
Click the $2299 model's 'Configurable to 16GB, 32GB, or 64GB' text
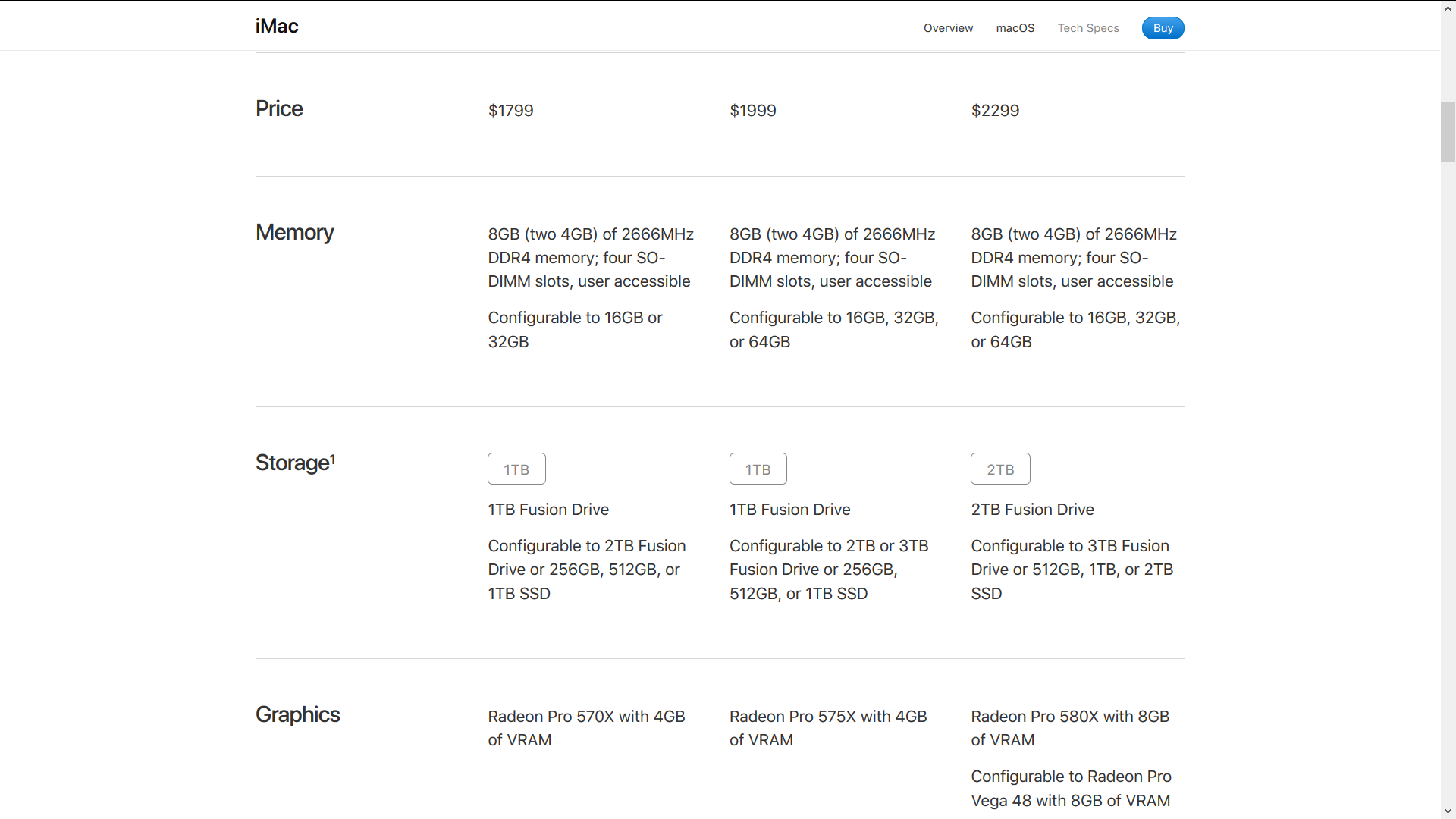(x=1075, y=330)
